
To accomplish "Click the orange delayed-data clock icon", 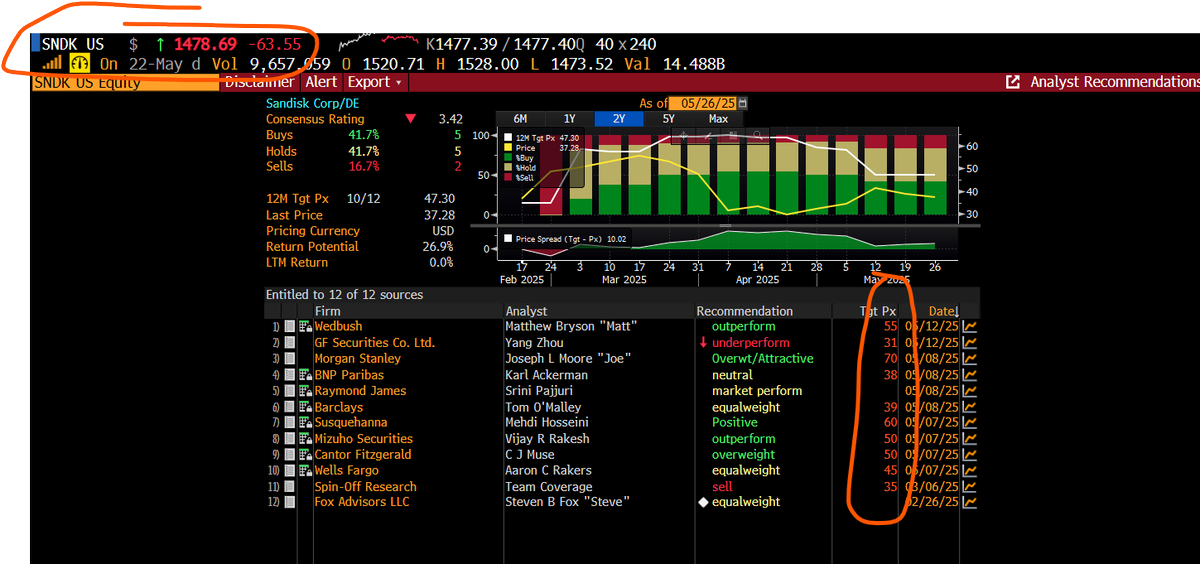I will pos(79,63).
